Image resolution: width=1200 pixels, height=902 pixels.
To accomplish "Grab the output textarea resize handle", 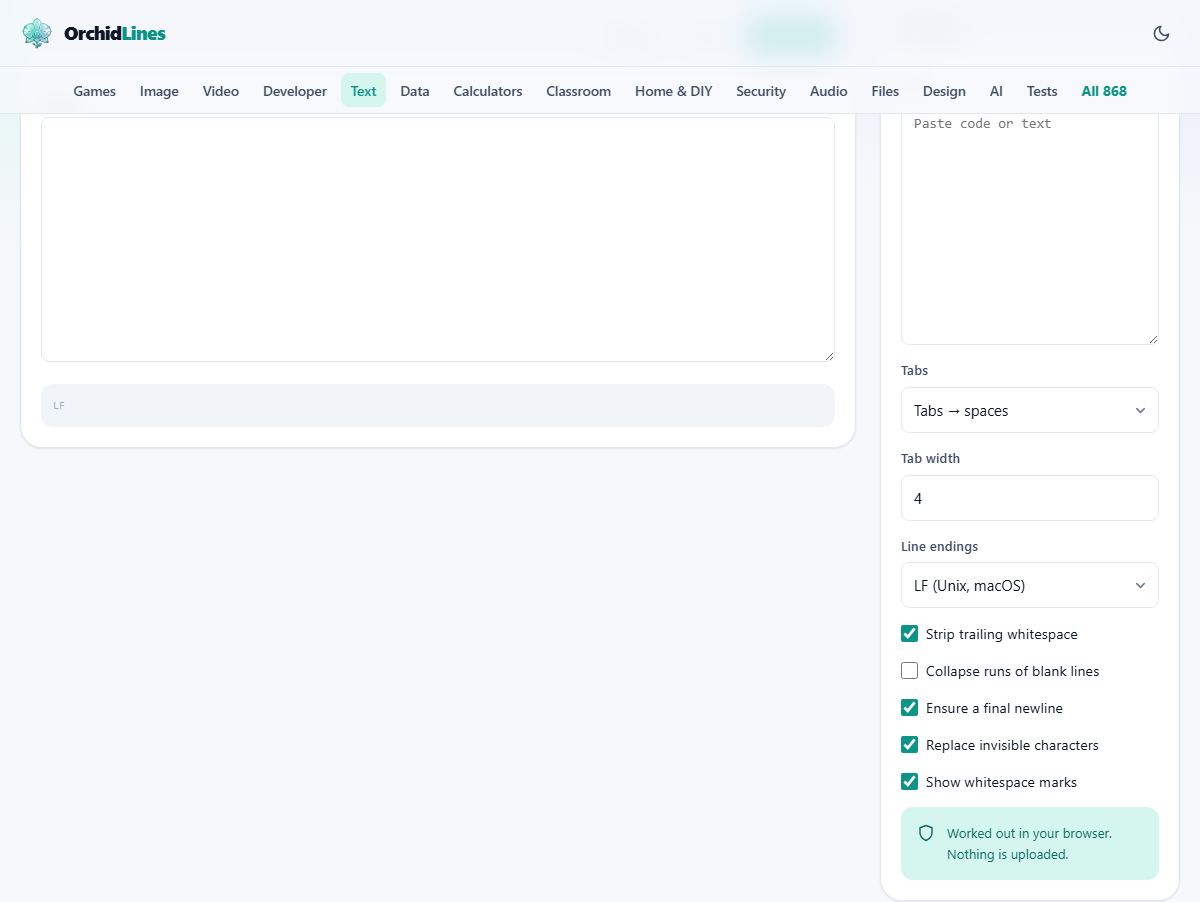I will [828, 355].
